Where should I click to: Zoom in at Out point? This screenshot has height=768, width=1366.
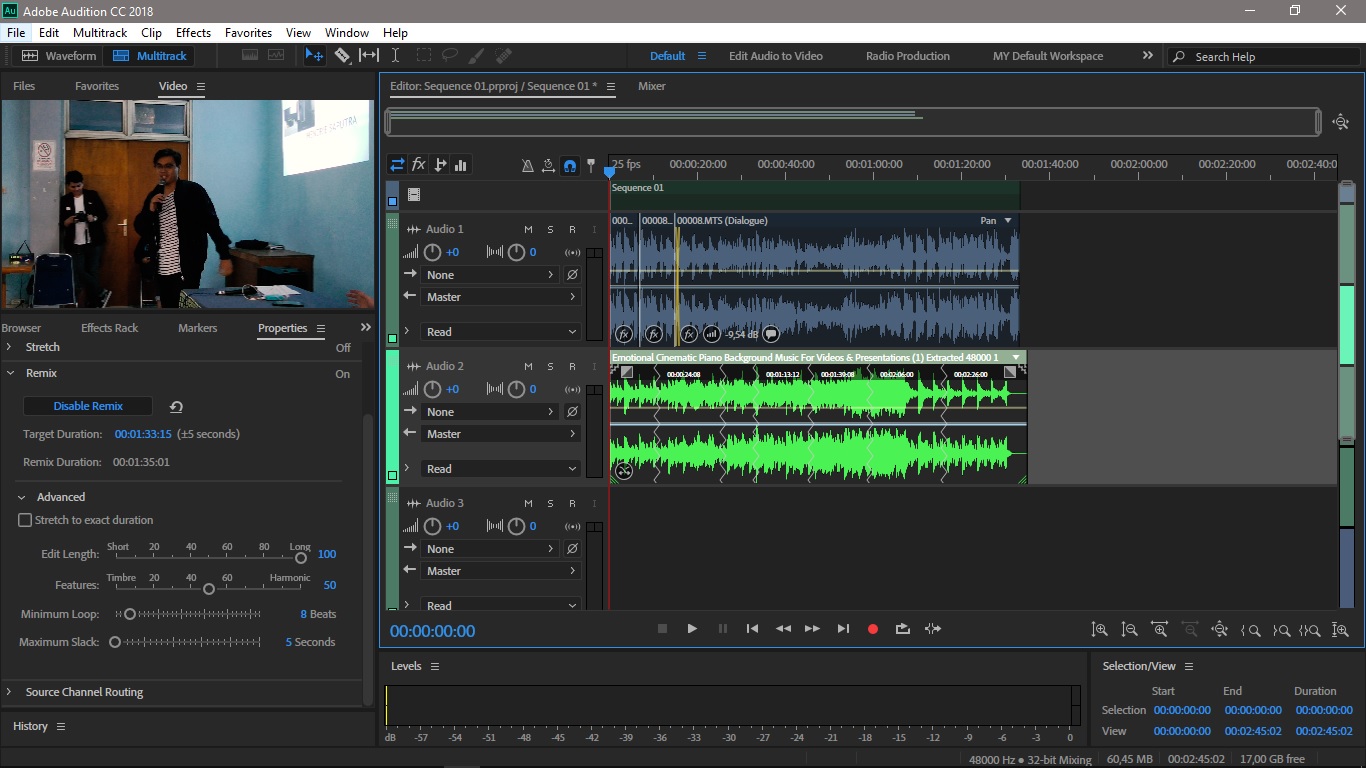(1281, 630)
